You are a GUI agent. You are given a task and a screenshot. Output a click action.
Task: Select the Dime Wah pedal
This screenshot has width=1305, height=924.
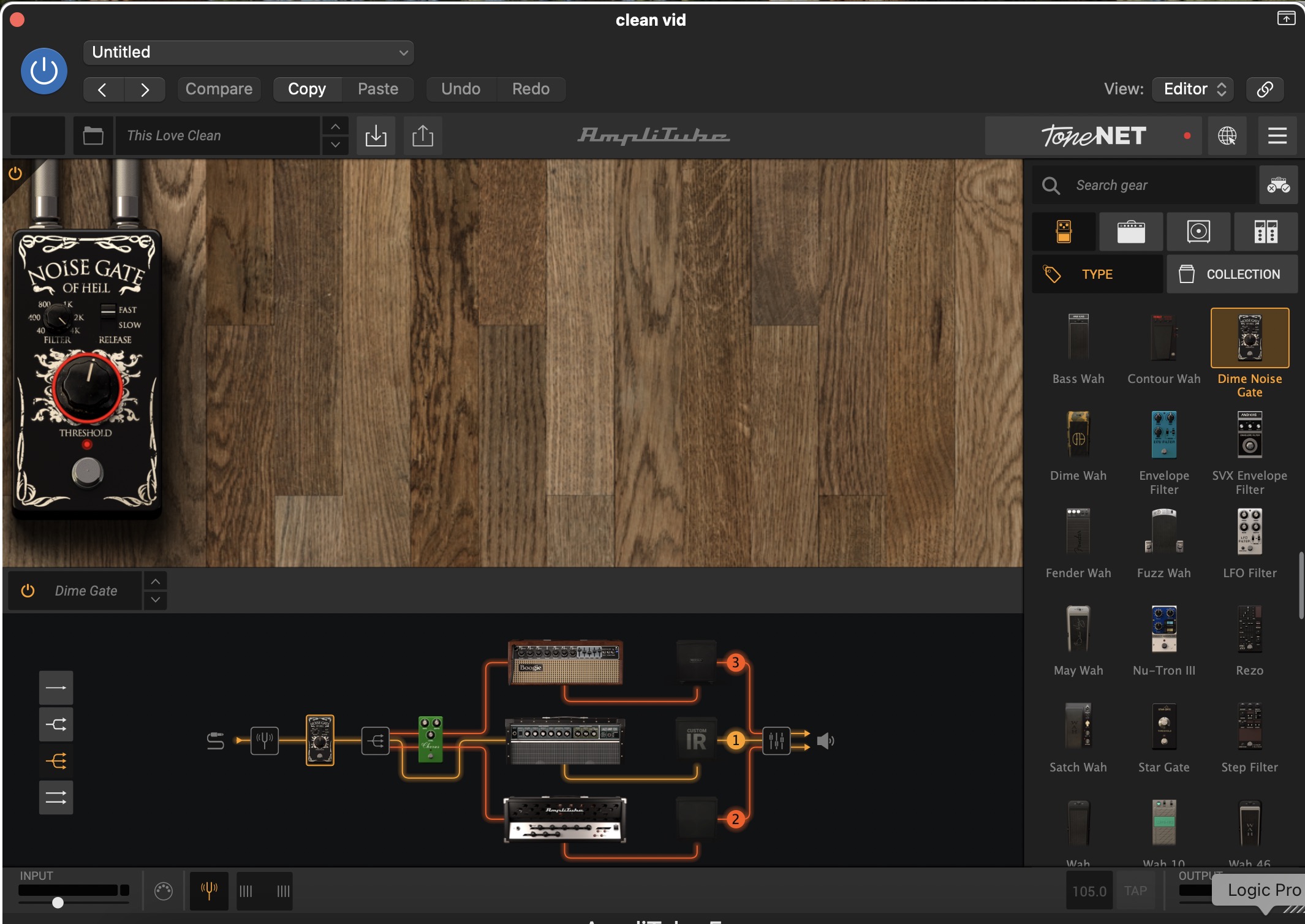click(1078, 447)
